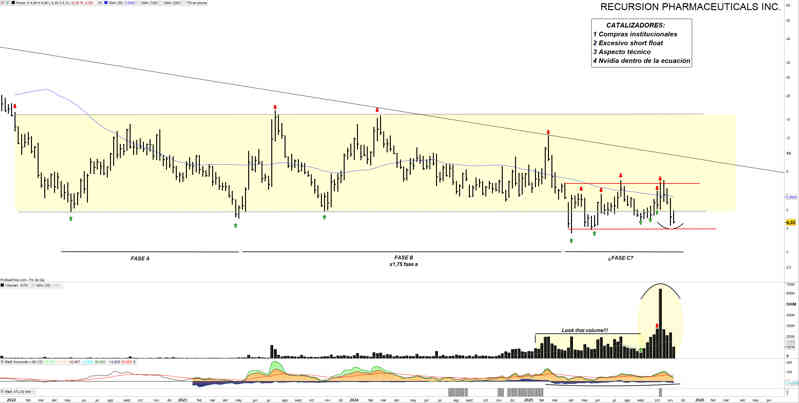Click the red arrow above the highest price peak
This screenshot has height=403, width=799.
pyautogui.click(x=275, y=106)
